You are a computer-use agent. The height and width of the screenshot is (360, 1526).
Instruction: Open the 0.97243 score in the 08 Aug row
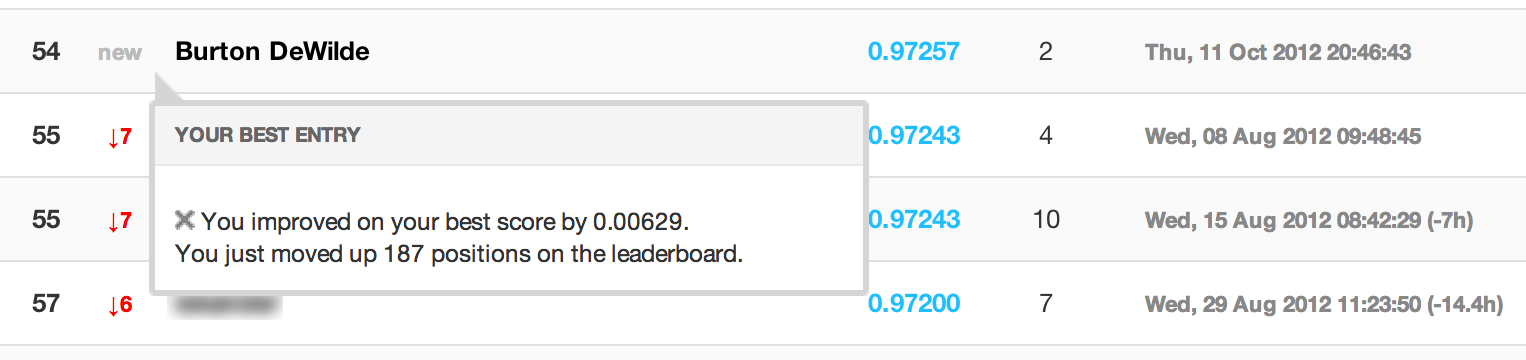click(914, 135)
